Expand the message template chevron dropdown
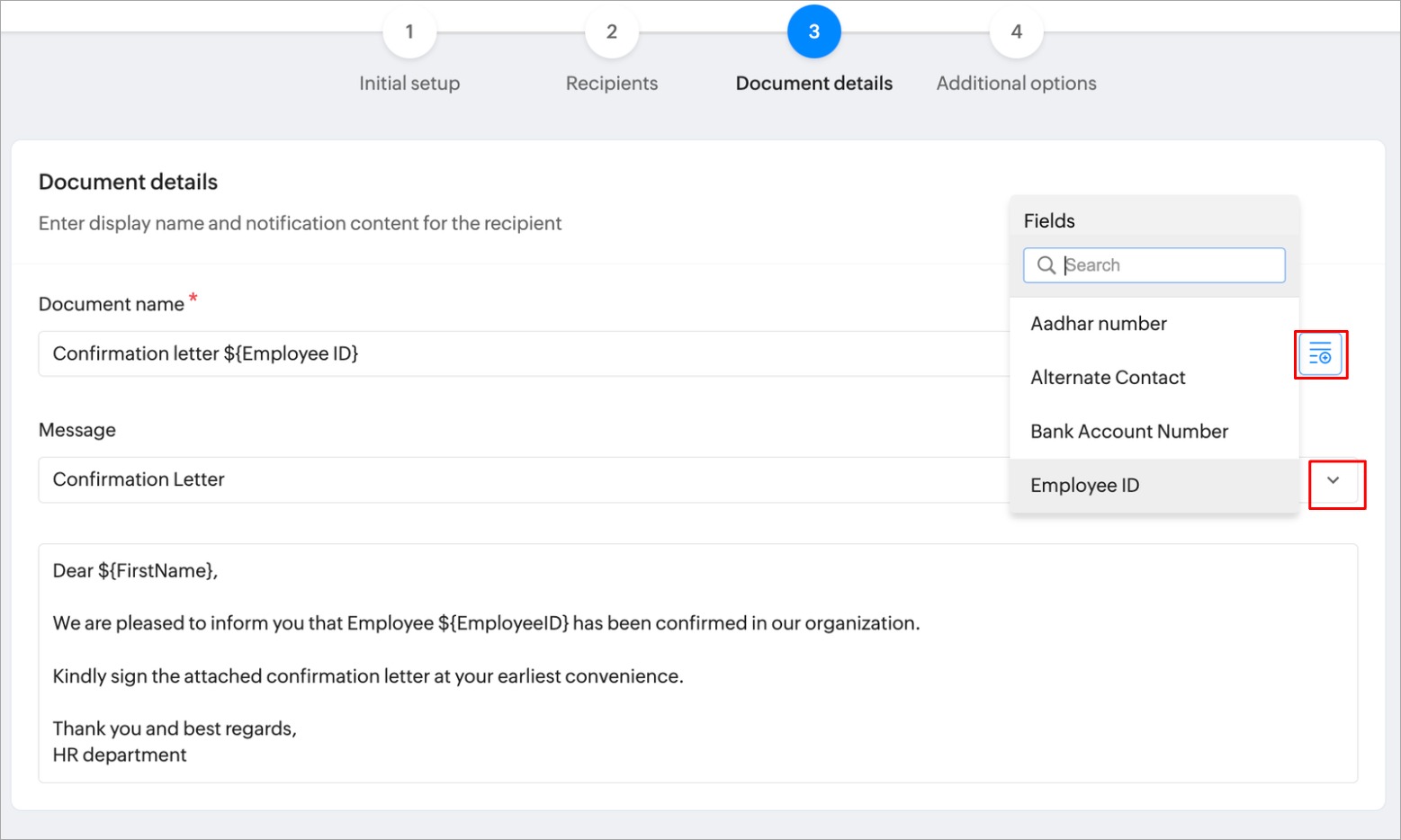This screenshot has height=840, width=1401. [1334, 481]
